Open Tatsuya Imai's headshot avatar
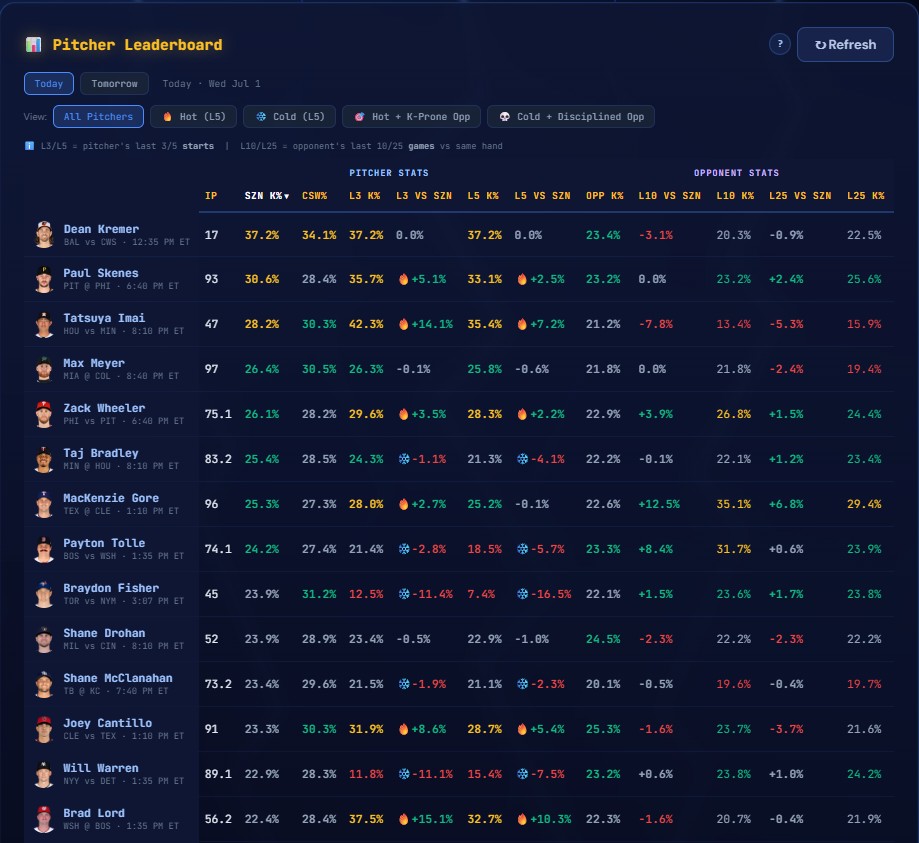The height and width of the screenshot is (843, 919). coord(44,324)
